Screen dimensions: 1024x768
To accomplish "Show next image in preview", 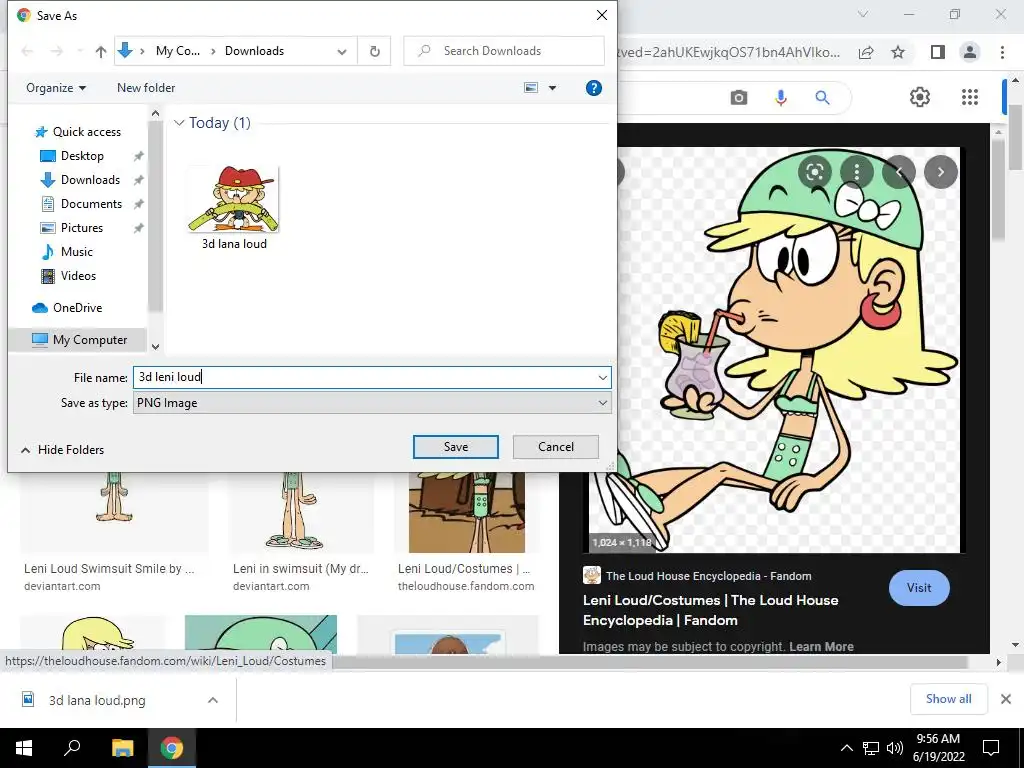I will [940, 172].
